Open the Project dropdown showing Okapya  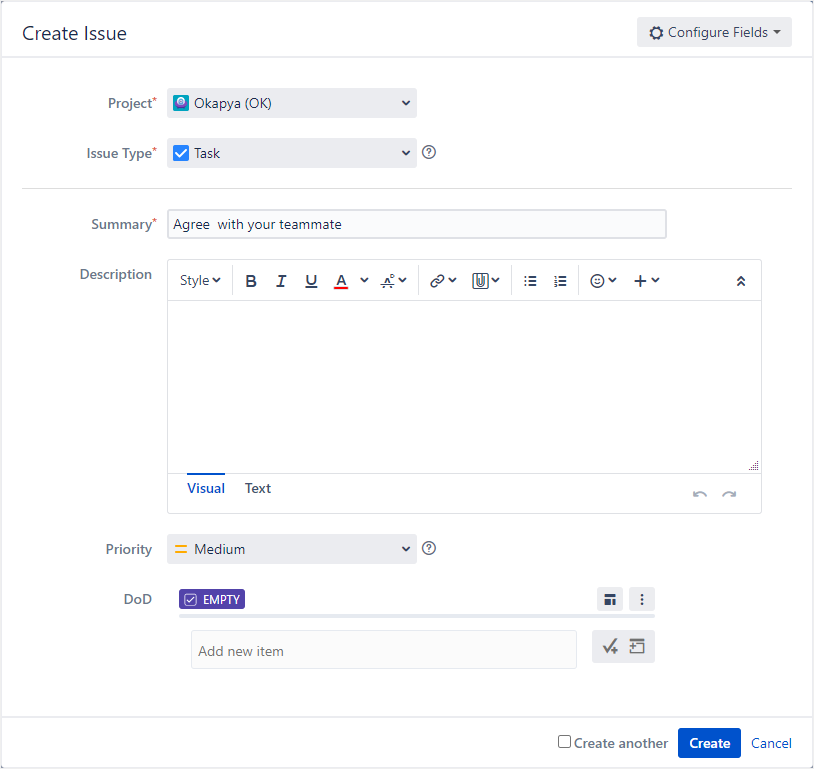tap(291, 103)
